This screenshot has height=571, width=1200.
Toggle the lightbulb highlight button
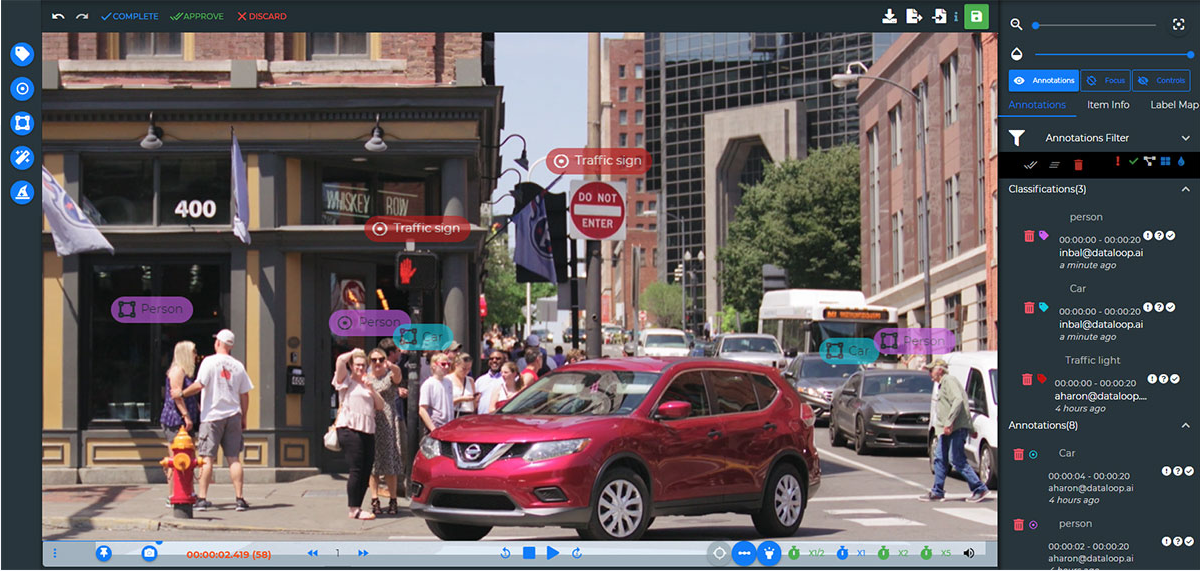click(x=768, y=552)
